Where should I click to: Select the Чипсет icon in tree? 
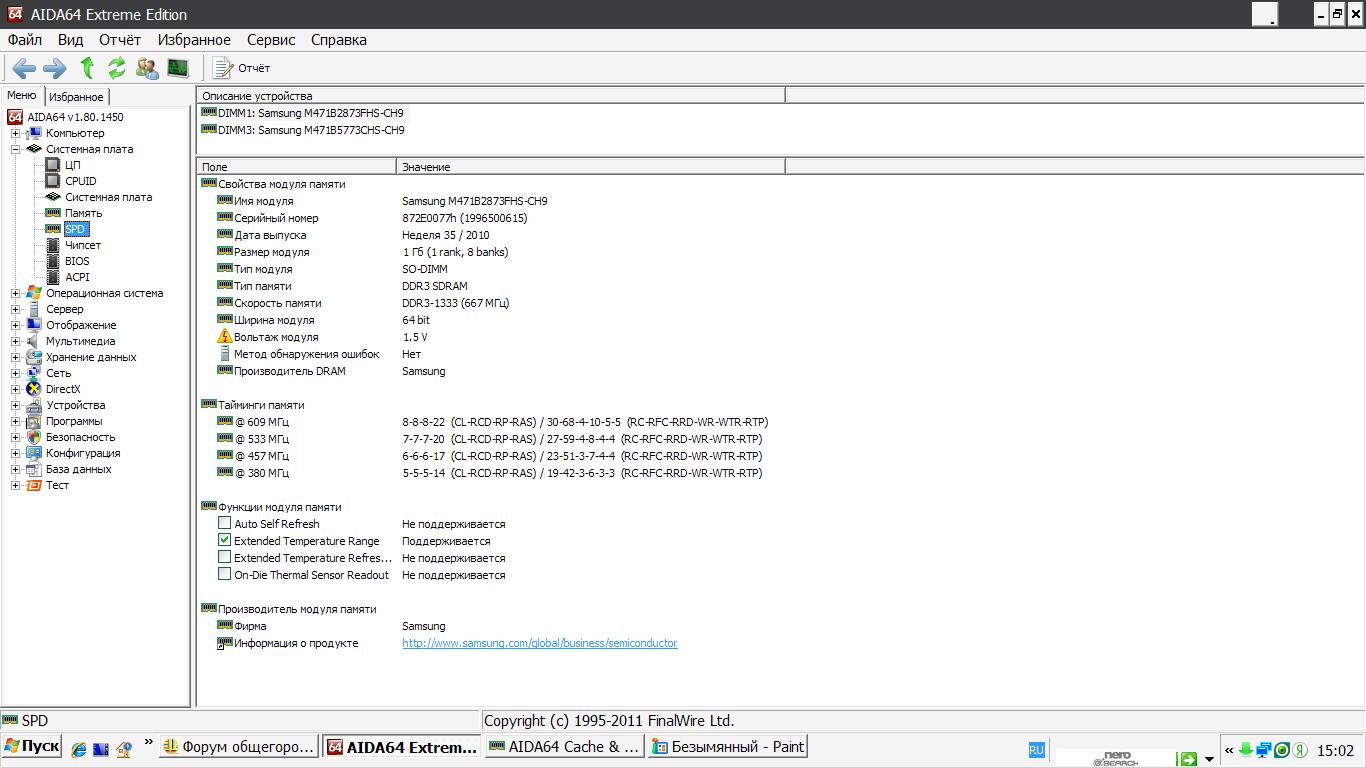click(x=53, y=245)
